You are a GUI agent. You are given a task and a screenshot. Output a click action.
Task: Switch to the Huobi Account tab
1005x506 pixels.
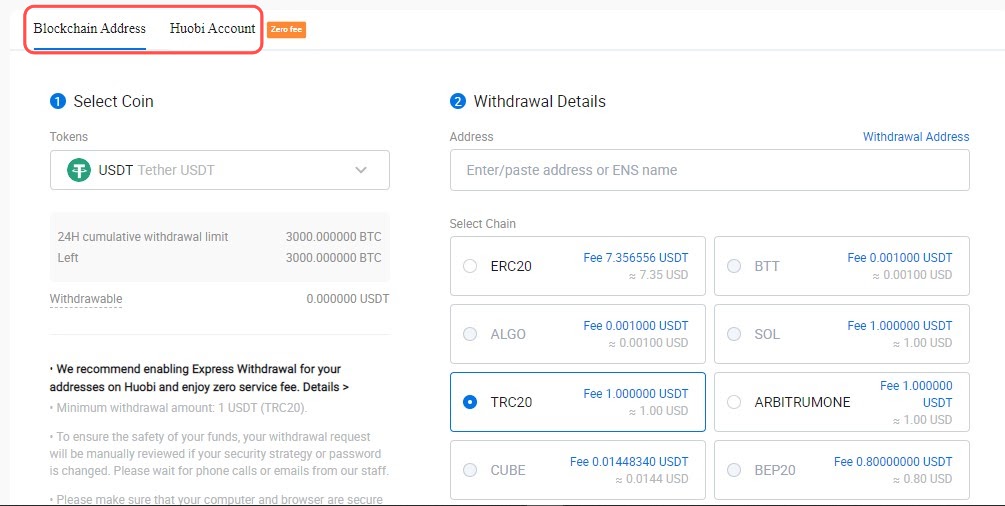(x=212, y=29)
